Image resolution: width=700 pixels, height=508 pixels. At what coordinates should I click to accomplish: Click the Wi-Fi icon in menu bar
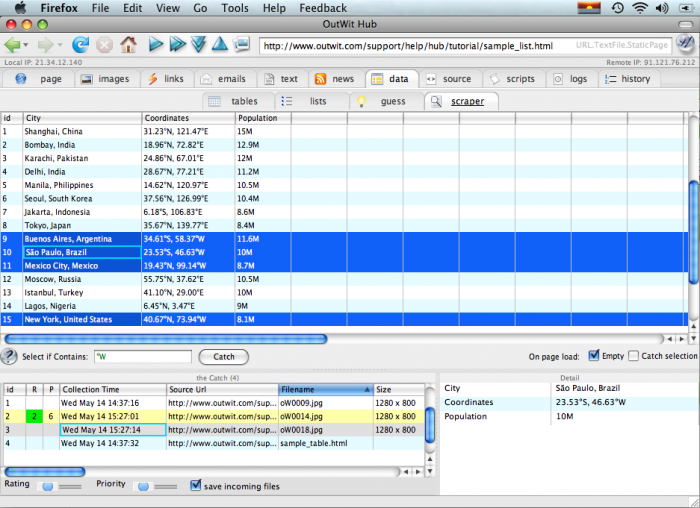[x=640, y=8]
